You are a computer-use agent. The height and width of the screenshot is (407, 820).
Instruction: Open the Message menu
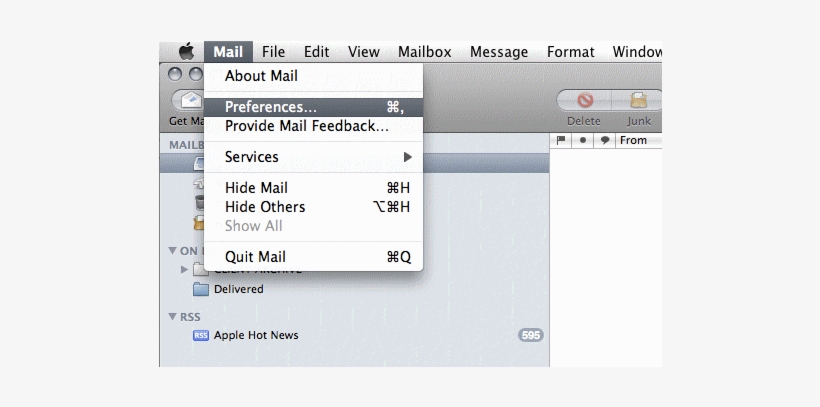[499, 52]
